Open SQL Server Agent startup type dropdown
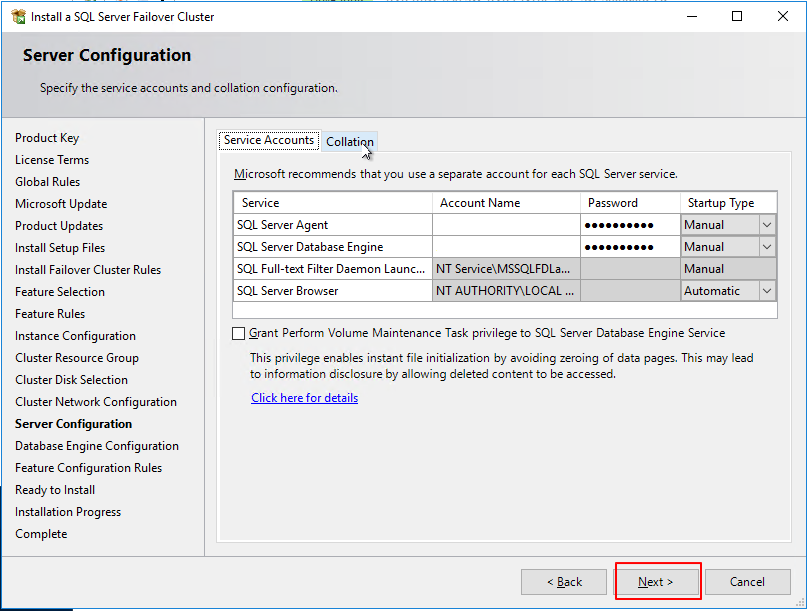Screen dimensions: 807x611 point(767,225)
